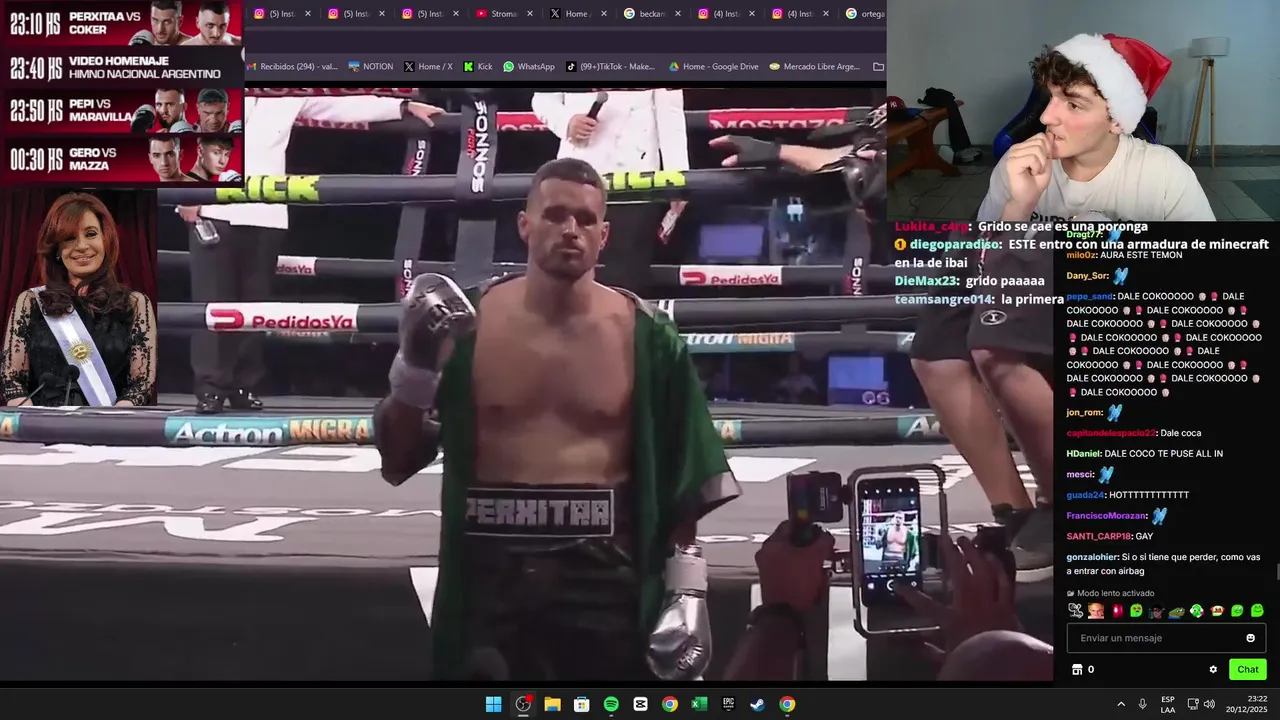Close the beckan Google tab

click(x=678, y=14)
